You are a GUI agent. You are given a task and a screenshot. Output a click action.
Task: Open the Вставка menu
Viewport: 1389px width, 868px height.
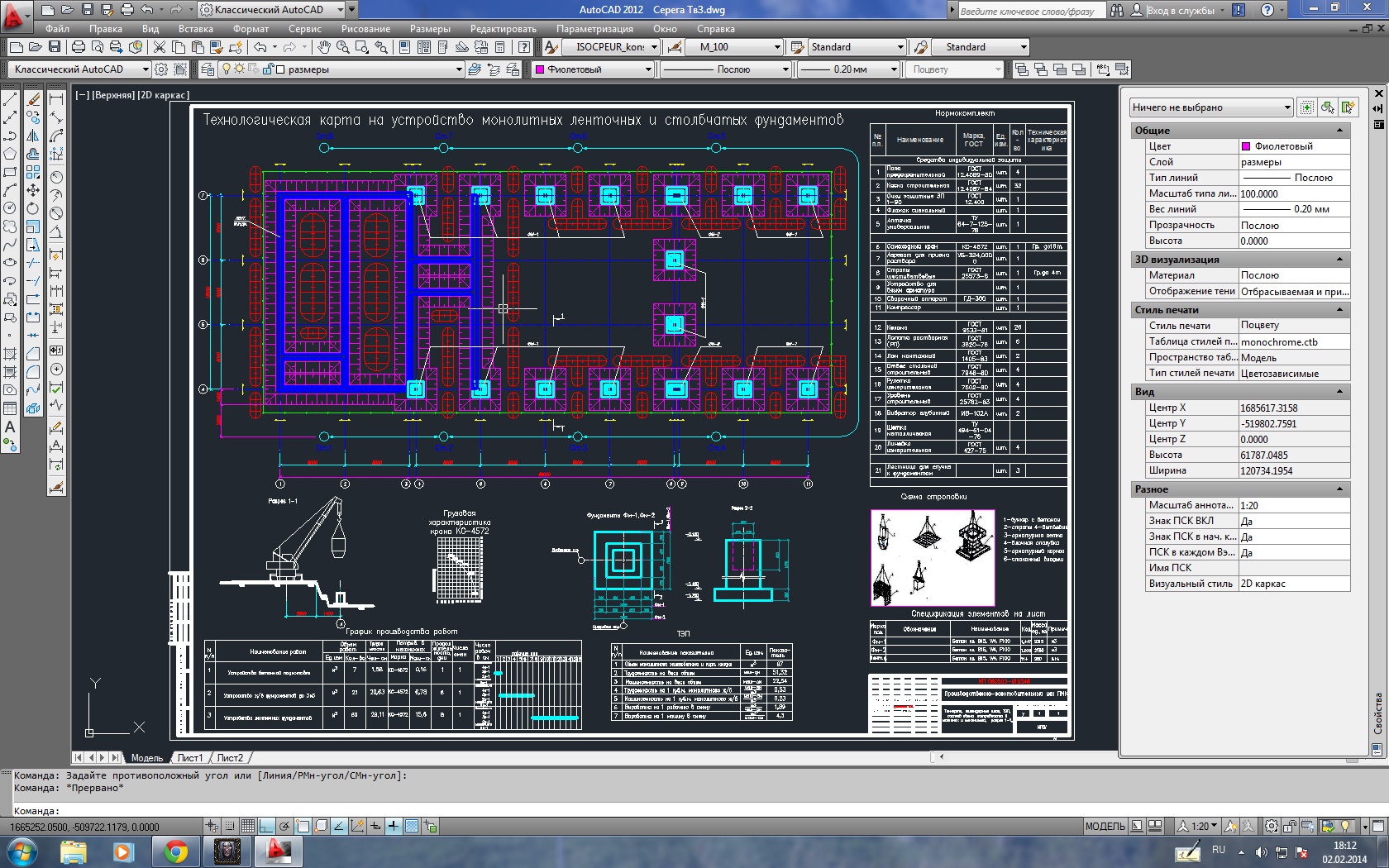click(196, 29)
